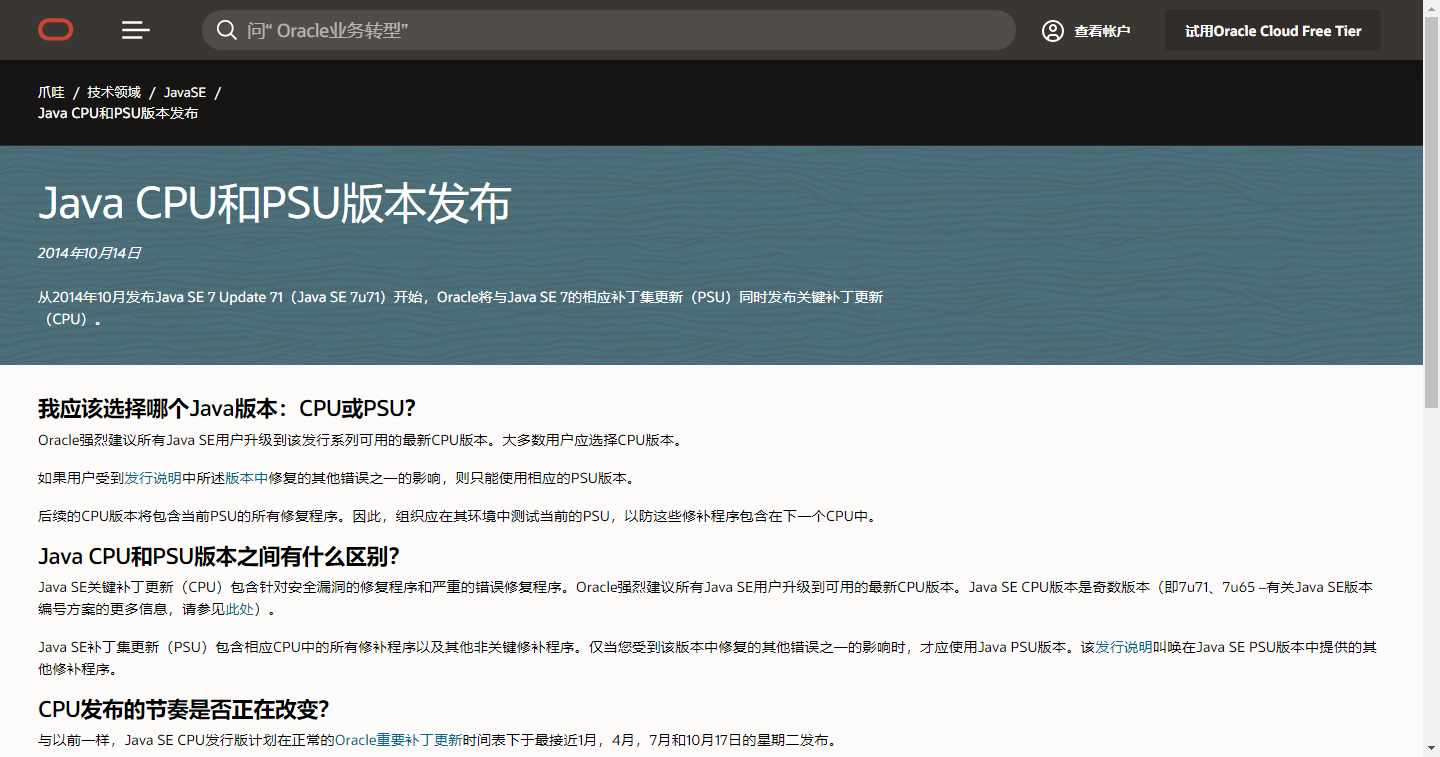Open site menu via the three-line icon
1440x757 pixels.
135,30
